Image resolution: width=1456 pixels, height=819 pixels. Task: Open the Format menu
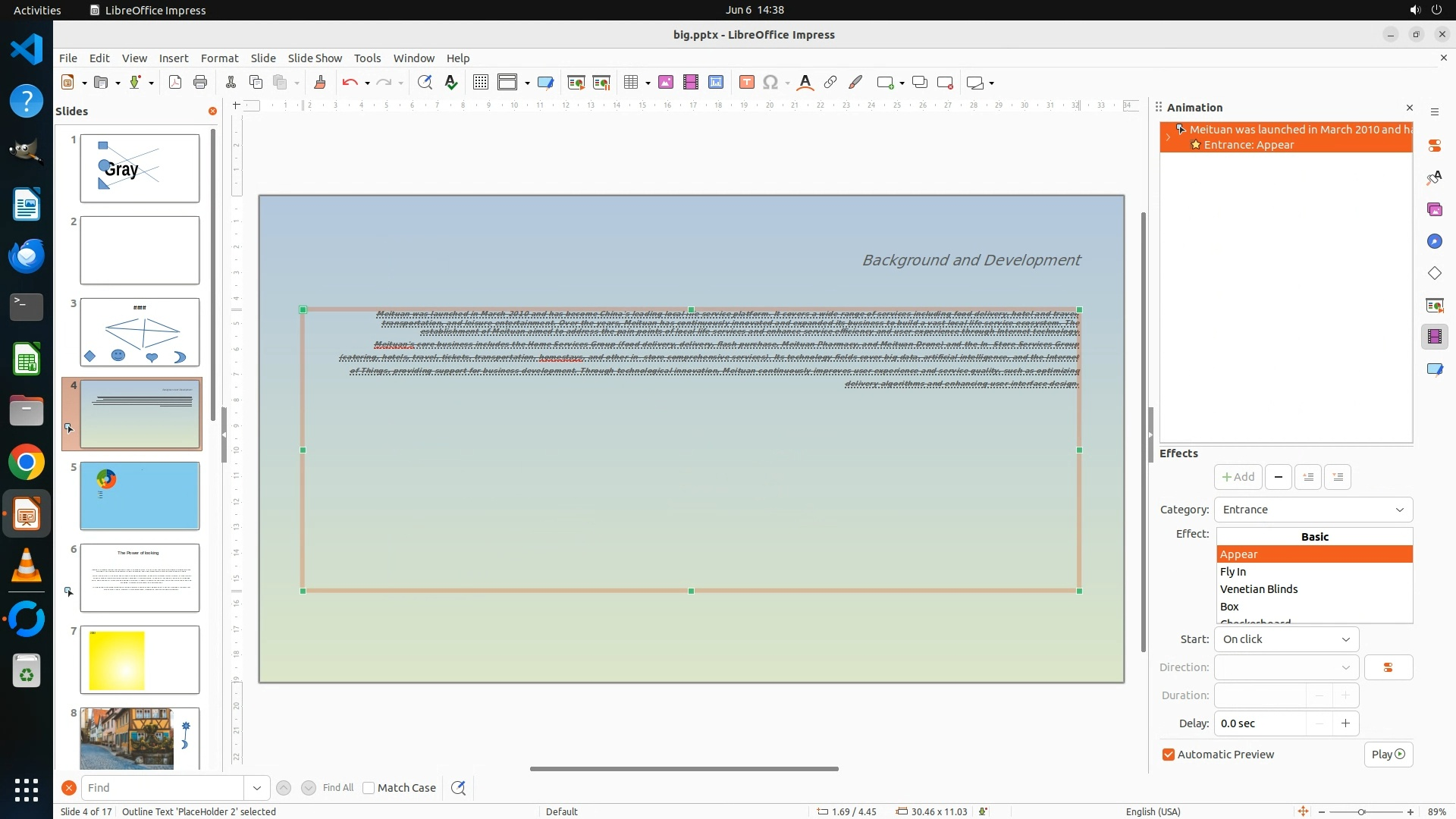click(219, 58)
